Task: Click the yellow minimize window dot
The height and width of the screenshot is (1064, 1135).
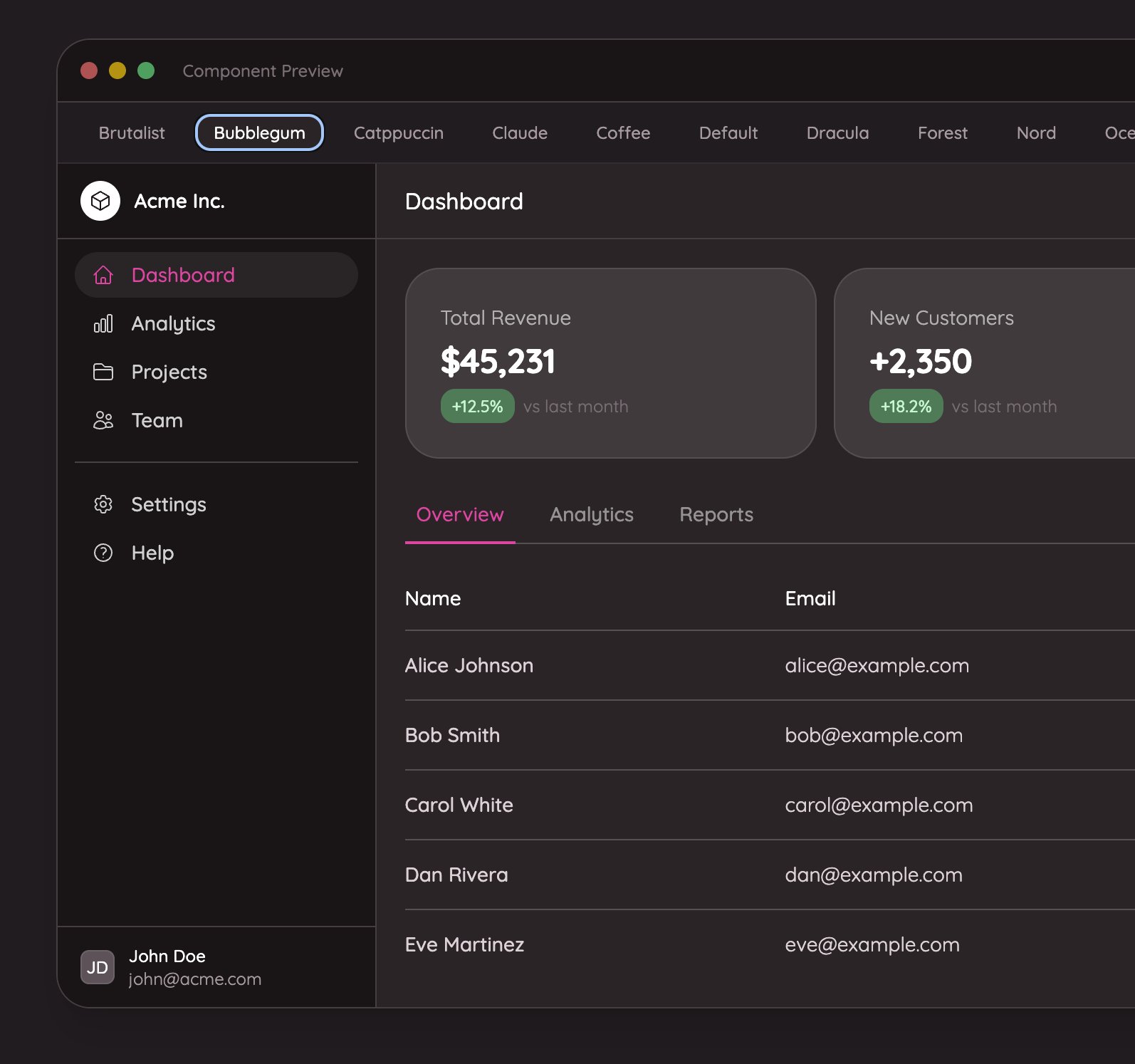Action: [x=117, y=71]
